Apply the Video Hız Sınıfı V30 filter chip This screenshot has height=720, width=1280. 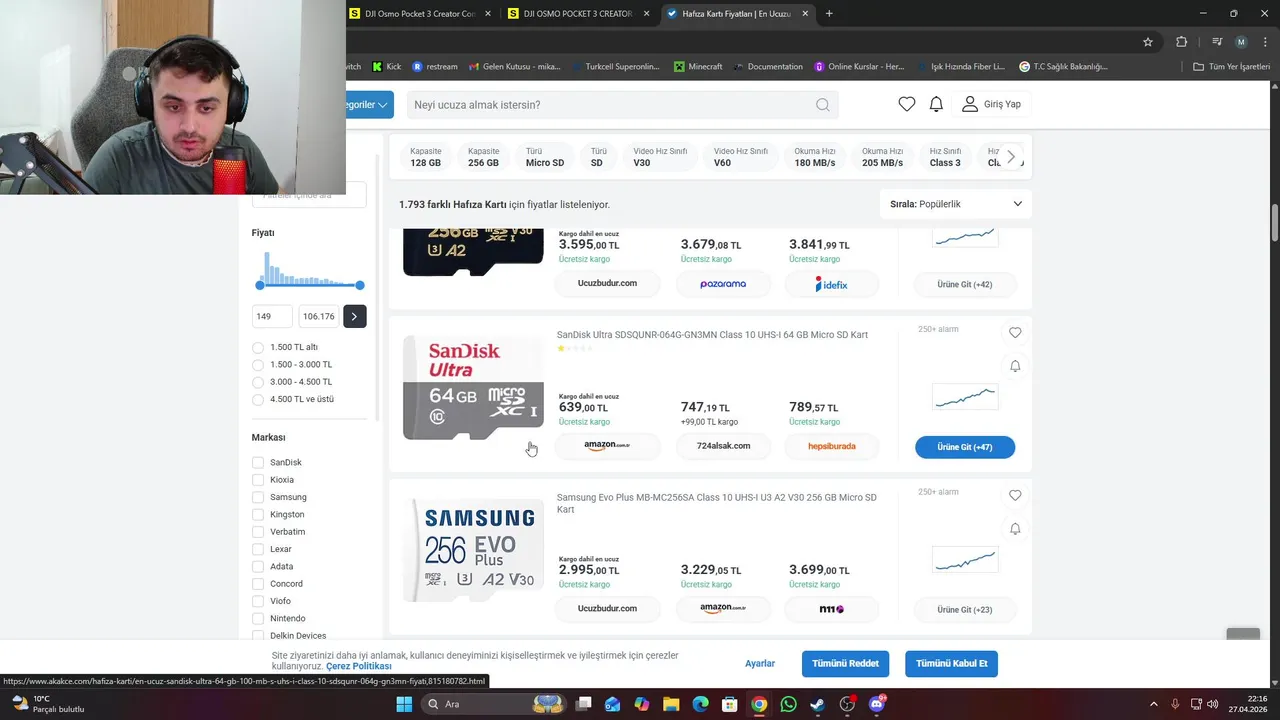(660, 157)
